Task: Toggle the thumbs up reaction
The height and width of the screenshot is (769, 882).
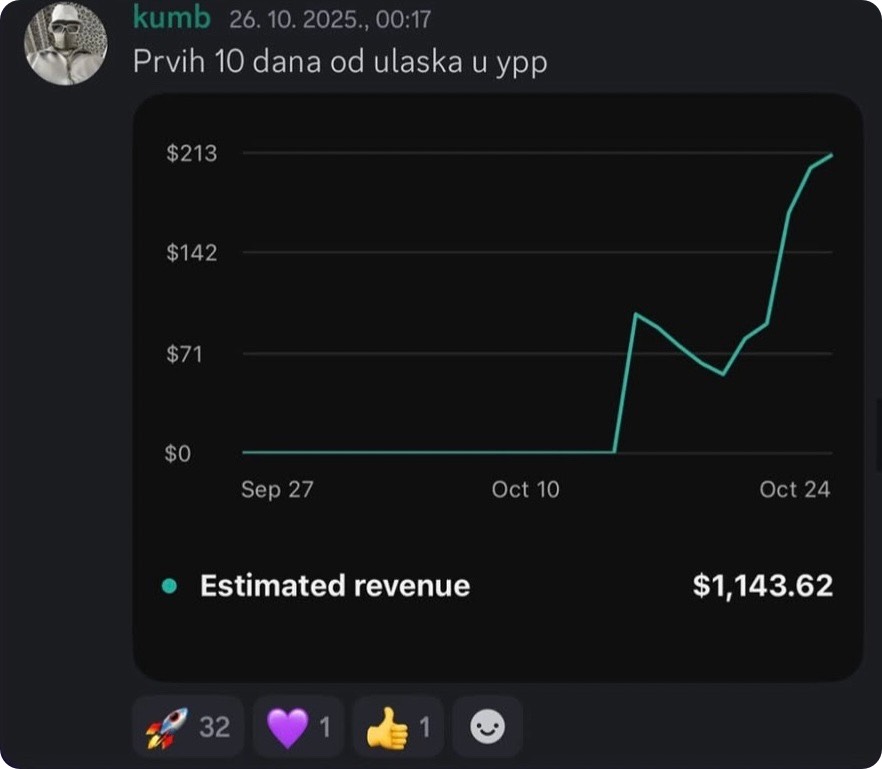Action: point(398,727)
